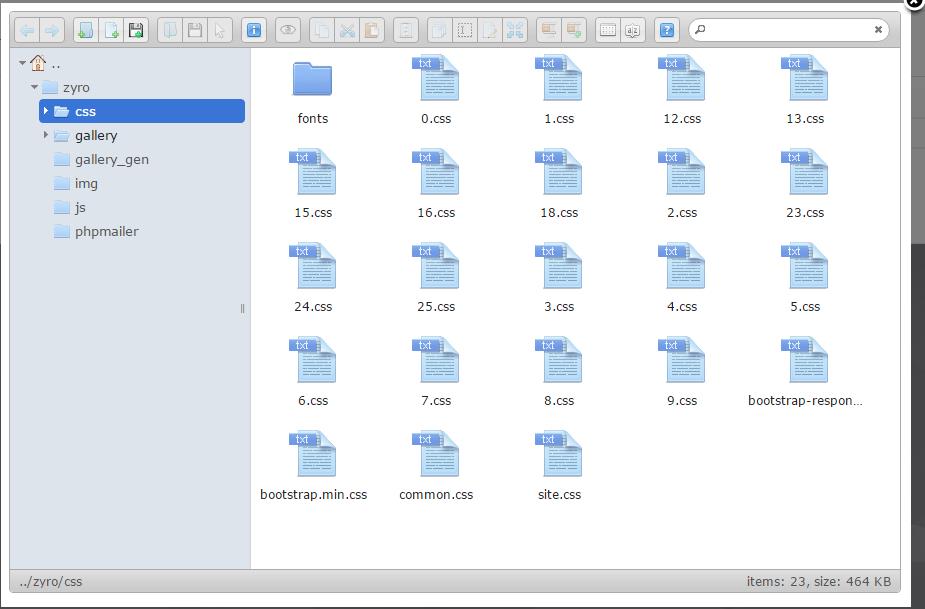Select the 16.css file

(x=436, y=184)
